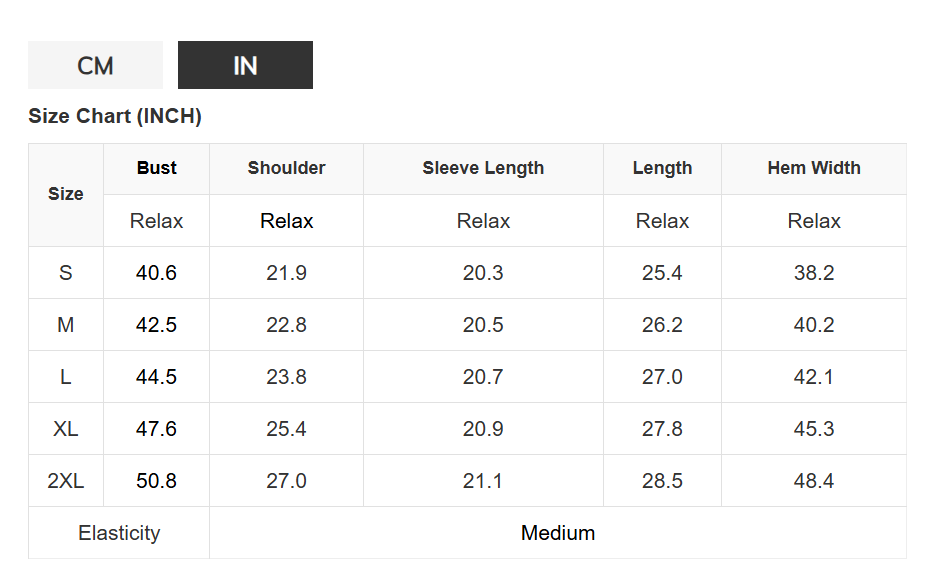The image size is (945, 586).
Task: Click the Length column header
Action: [662, 168]
